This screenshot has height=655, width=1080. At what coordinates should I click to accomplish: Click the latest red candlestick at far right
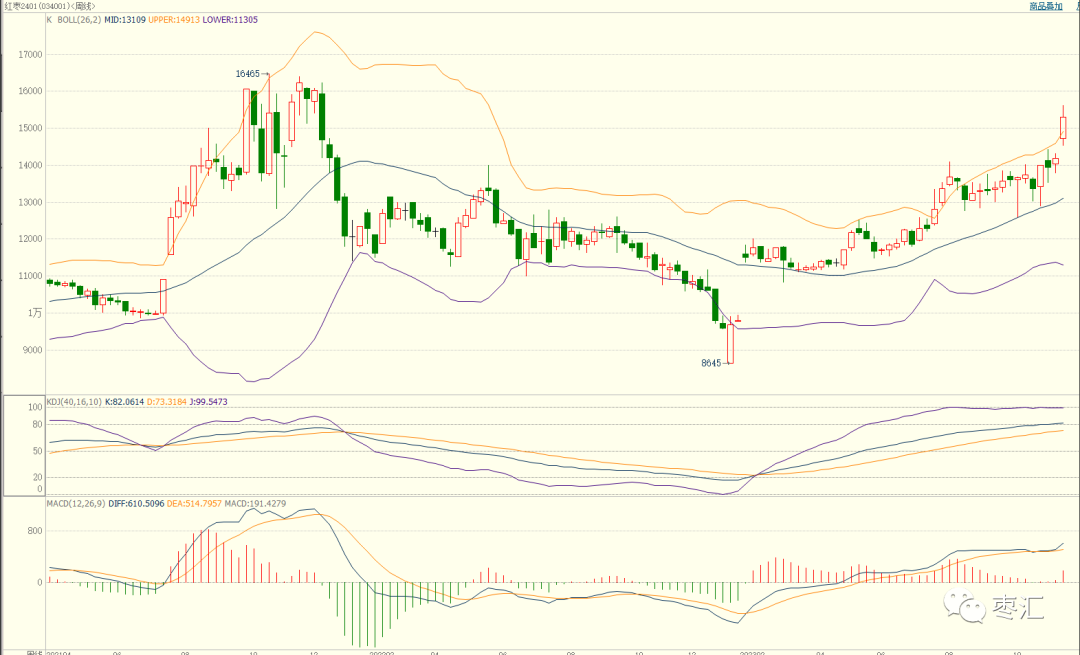[x=1063, y=127]
